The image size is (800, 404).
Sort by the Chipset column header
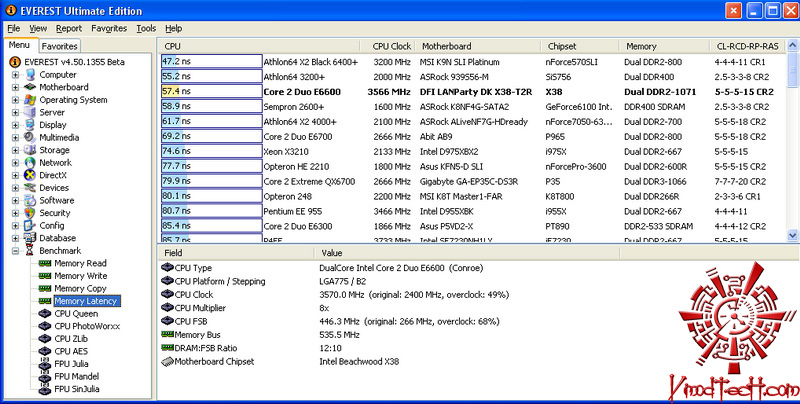pyautogui.click(x=580, y=46)
